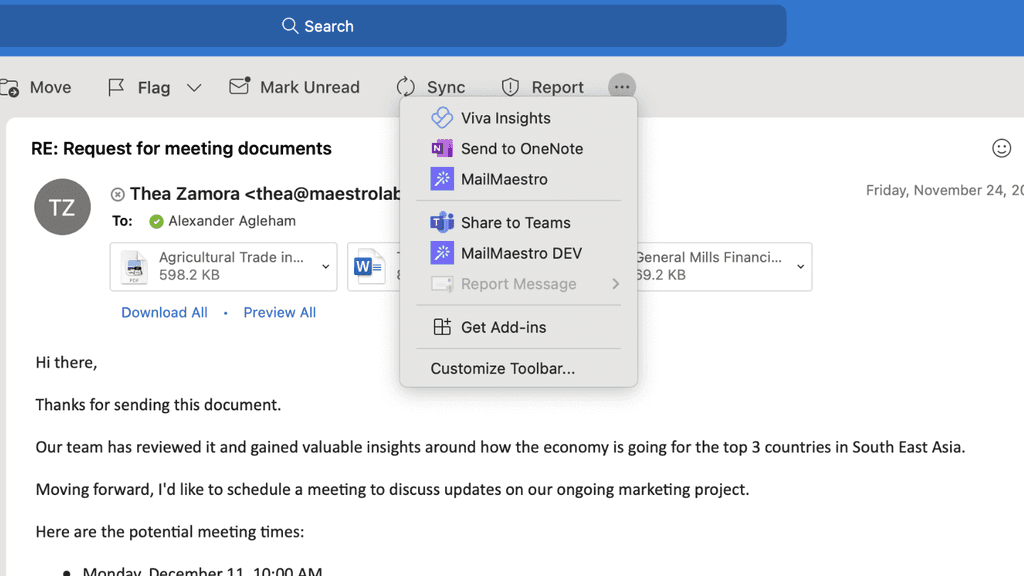The width and height of the screenshot is (1024, 576).
Task: Click the smiley reaction icon
Action: [x=1002, y=148]
